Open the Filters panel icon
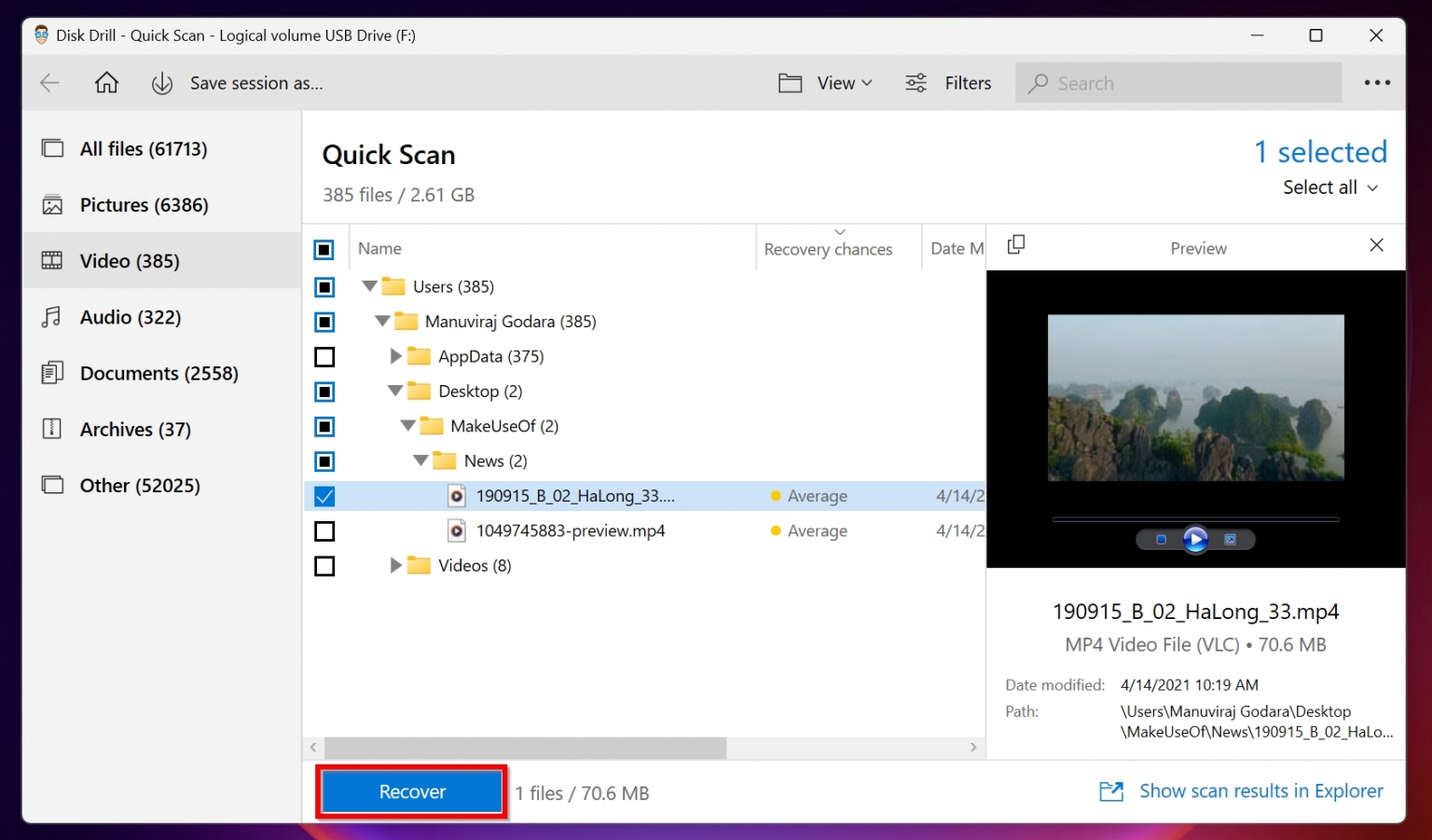The width and height of the screenshot is (1432, 840). coord(915,82)
